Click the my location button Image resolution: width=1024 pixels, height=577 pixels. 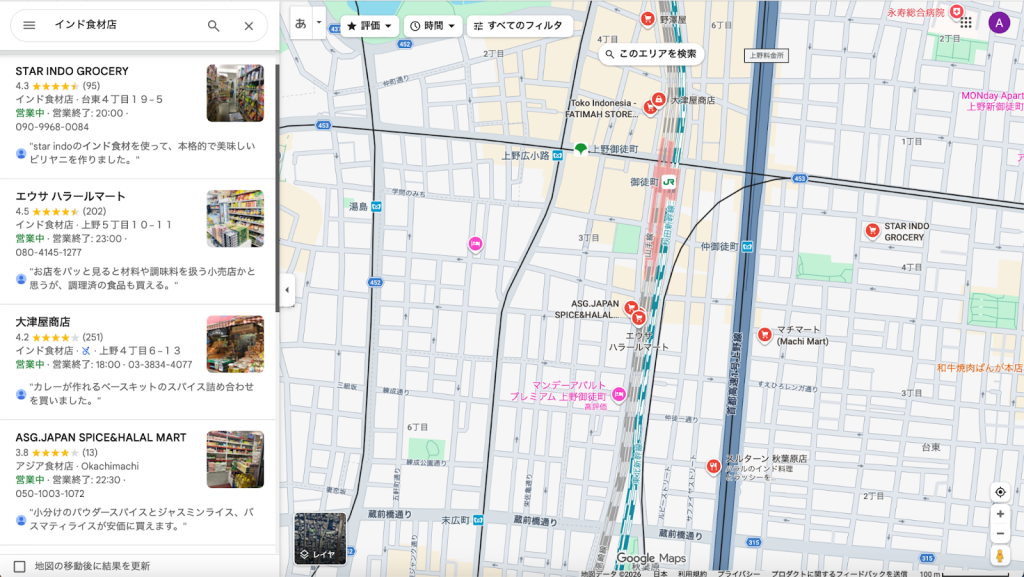tap(999, 492)
